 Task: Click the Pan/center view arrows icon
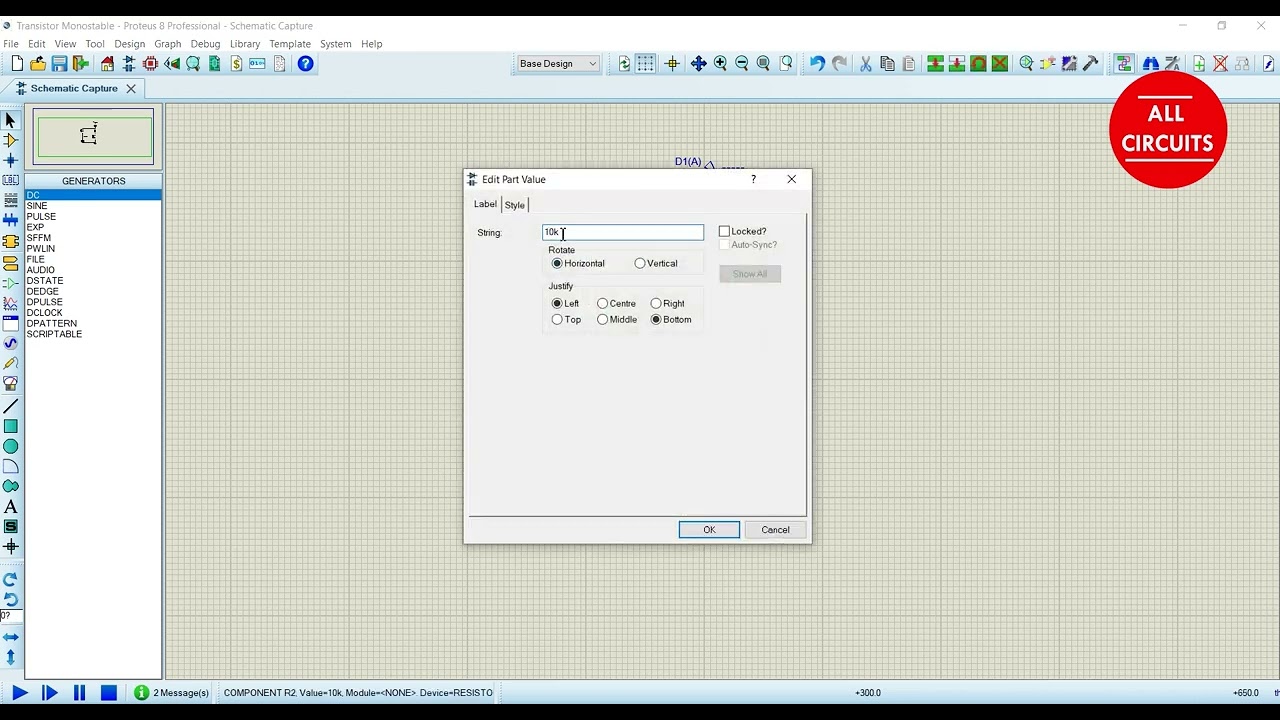tap(698, 64)
